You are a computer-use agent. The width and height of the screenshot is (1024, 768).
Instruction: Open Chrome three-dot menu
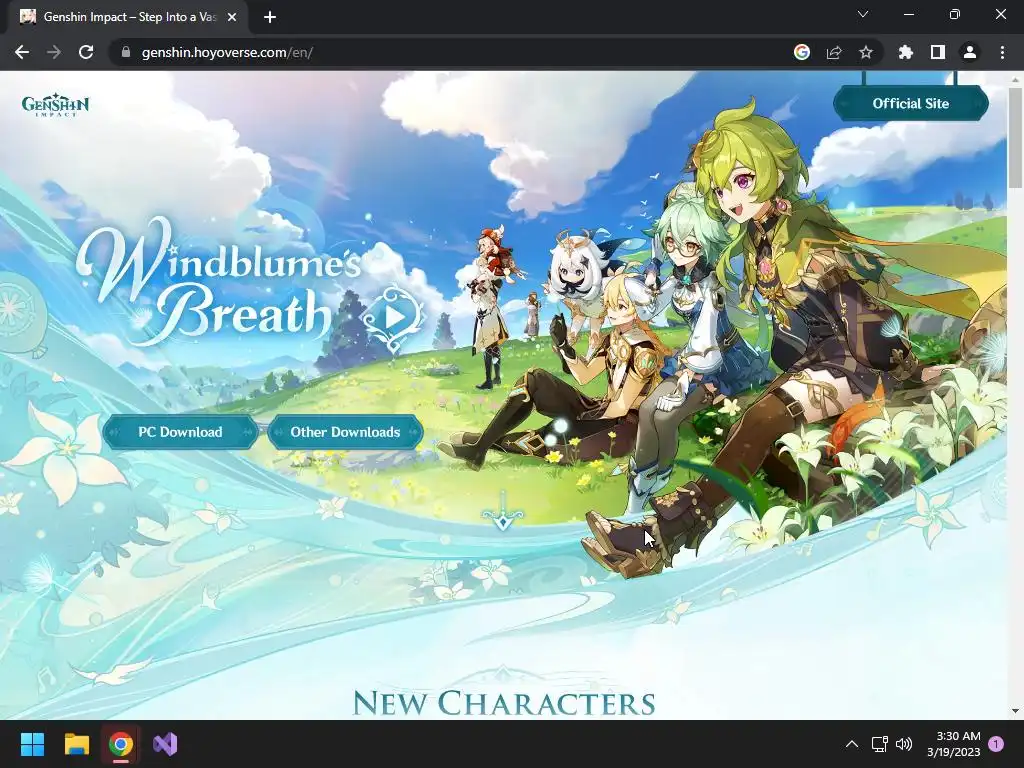pos(1002,52)
